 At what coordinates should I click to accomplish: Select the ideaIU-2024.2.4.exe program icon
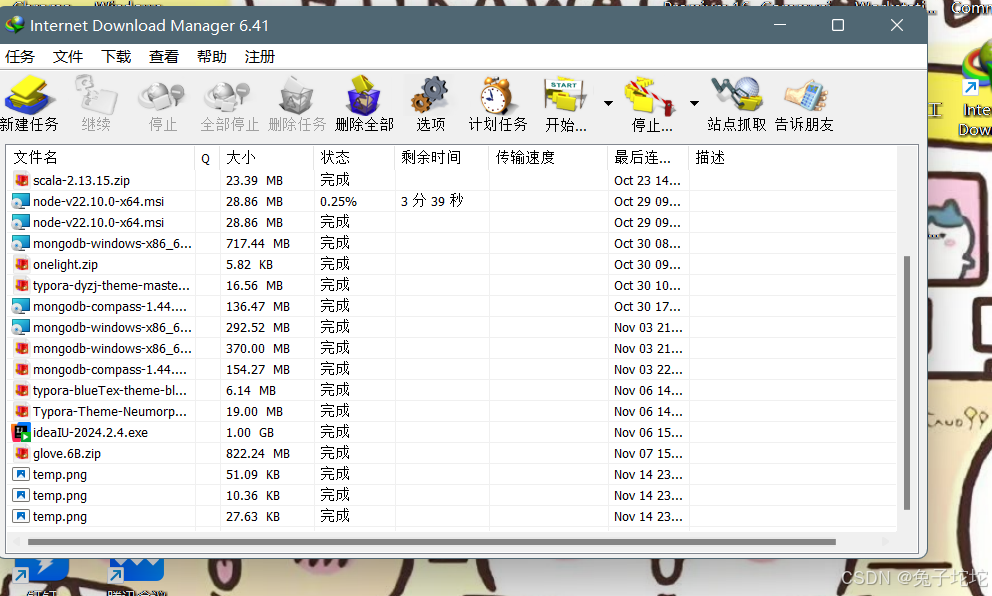click(x=22, y=433)
